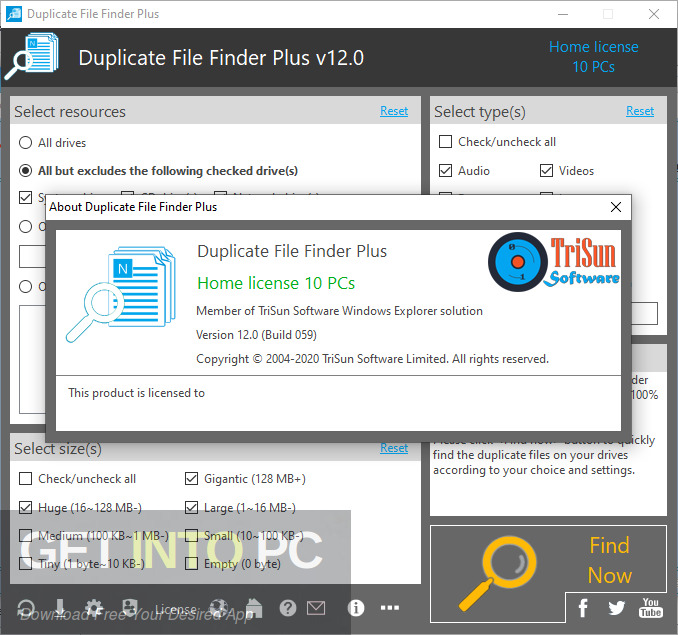This screenshot has width=678, height=635.
Task: Uncheck Huge (16~128 MB-) size
Action: [x=26, y=507]
